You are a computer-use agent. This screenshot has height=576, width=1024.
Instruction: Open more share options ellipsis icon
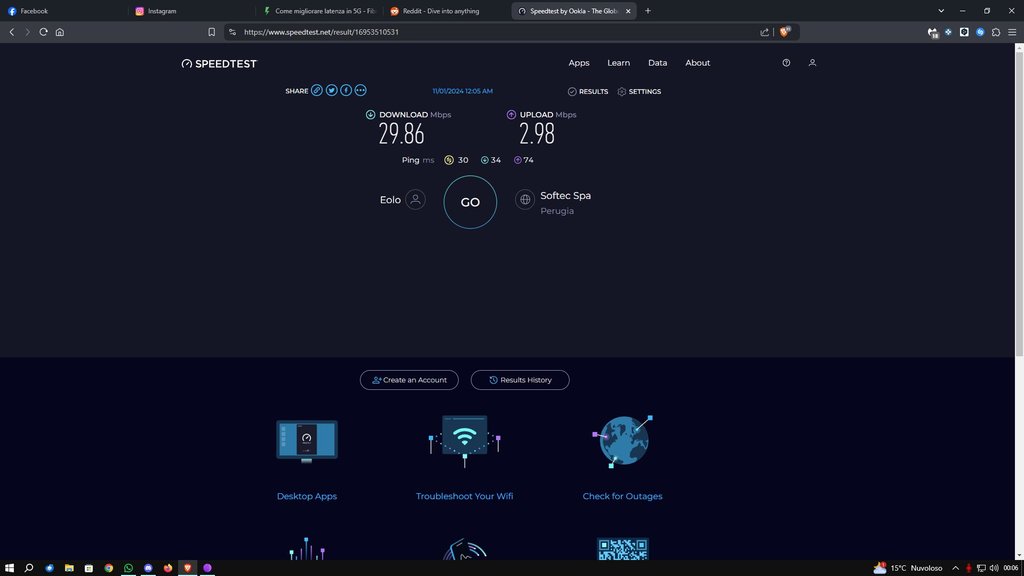[360, 91]
